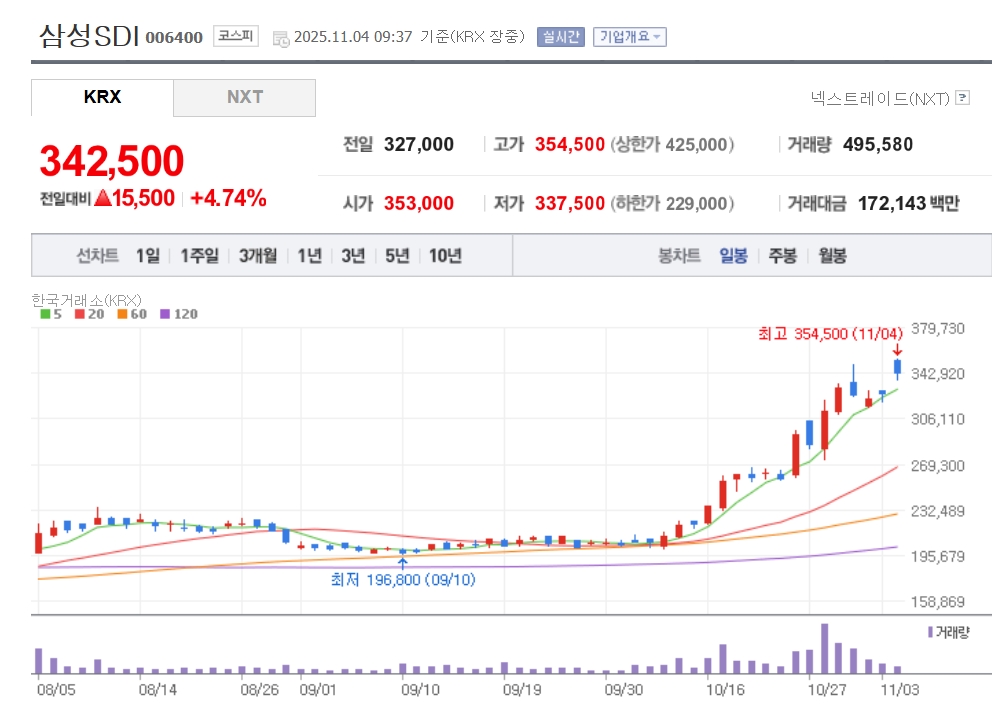
Task: Switch the chart to 월봉 monthly candles
Action: coord(832,256)
